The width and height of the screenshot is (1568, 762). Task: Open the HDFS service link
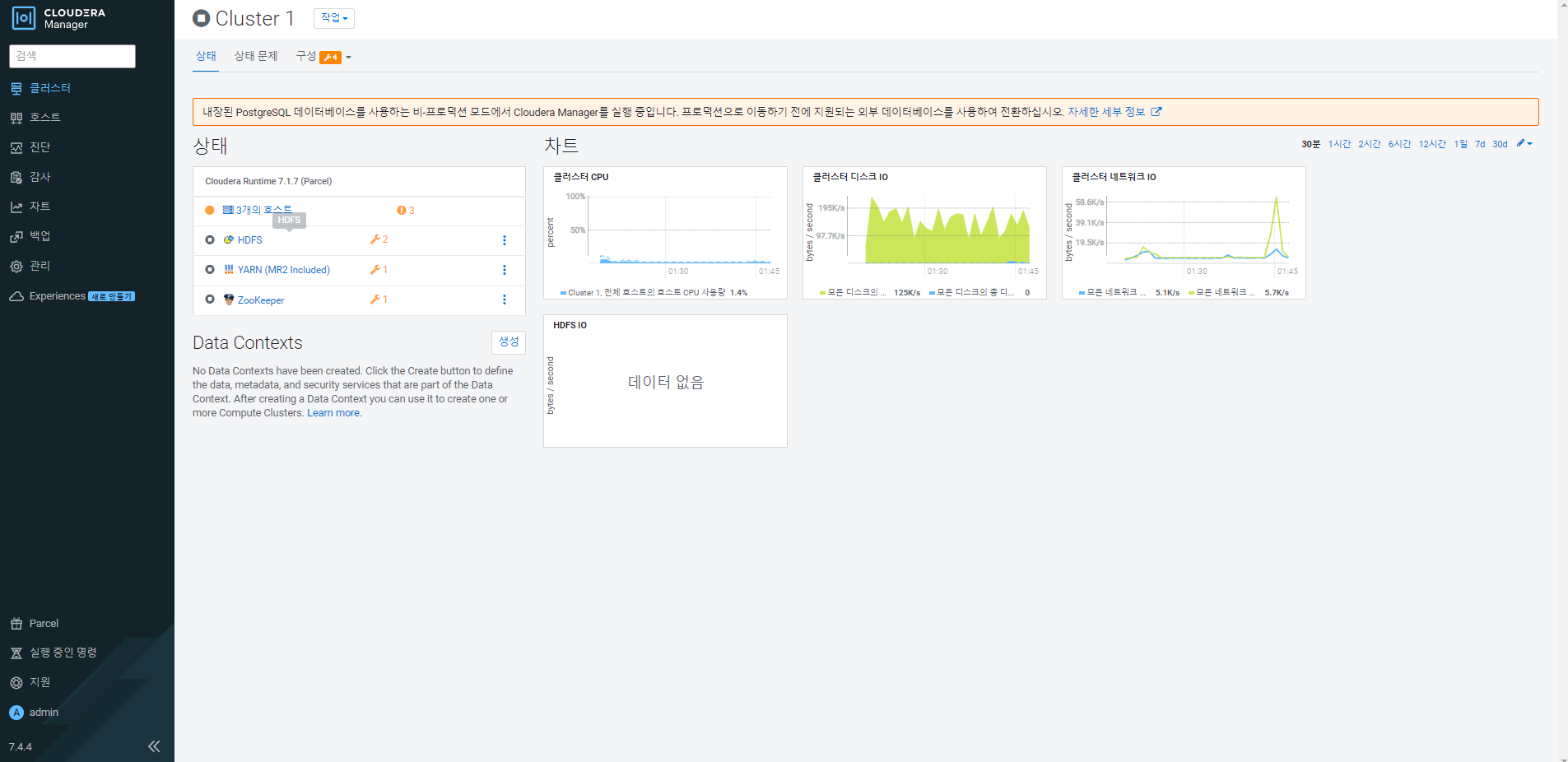coord(250,240)
